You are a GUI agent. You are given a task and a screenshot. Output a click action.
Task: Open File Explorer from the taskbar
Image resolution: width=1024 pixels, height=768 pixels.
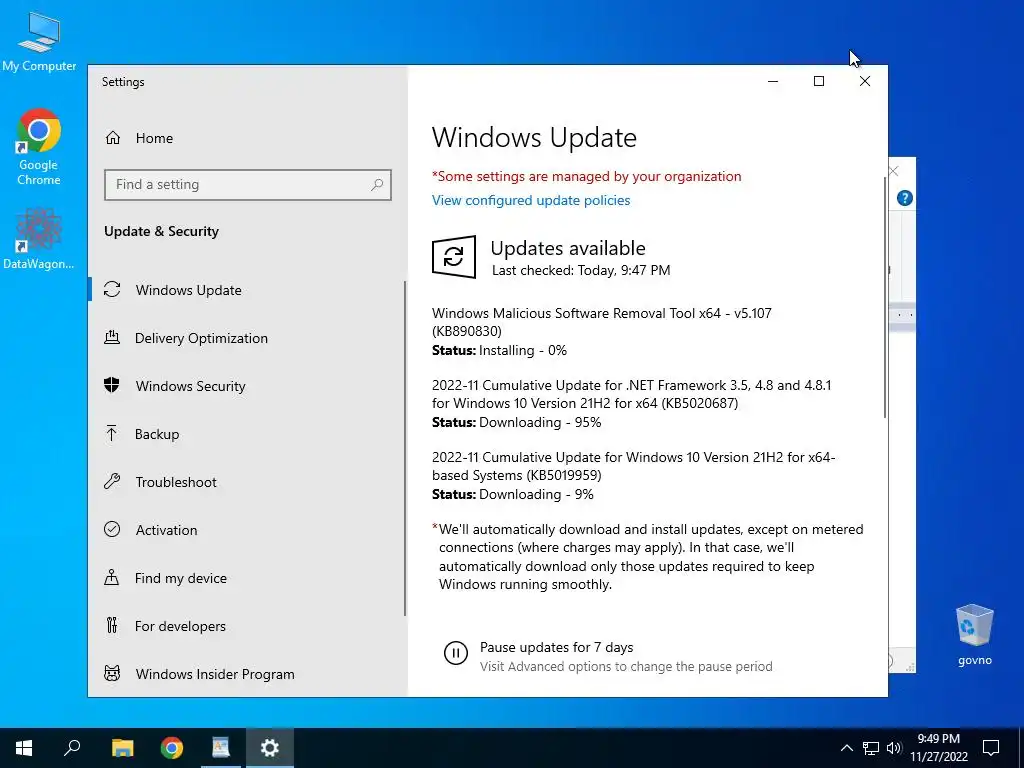pos(122,748)
